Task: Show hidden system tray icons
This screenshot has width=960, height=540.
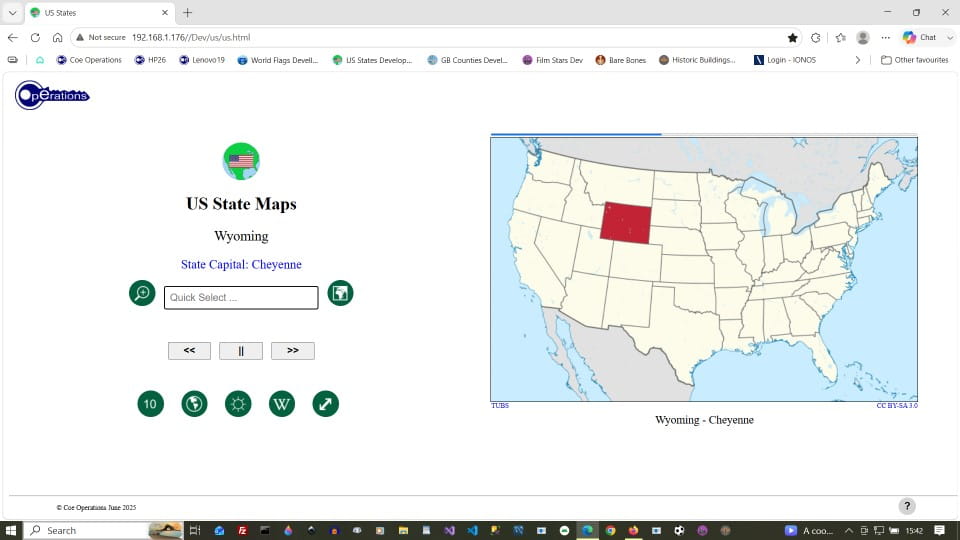Action: [x=849, y=530]
